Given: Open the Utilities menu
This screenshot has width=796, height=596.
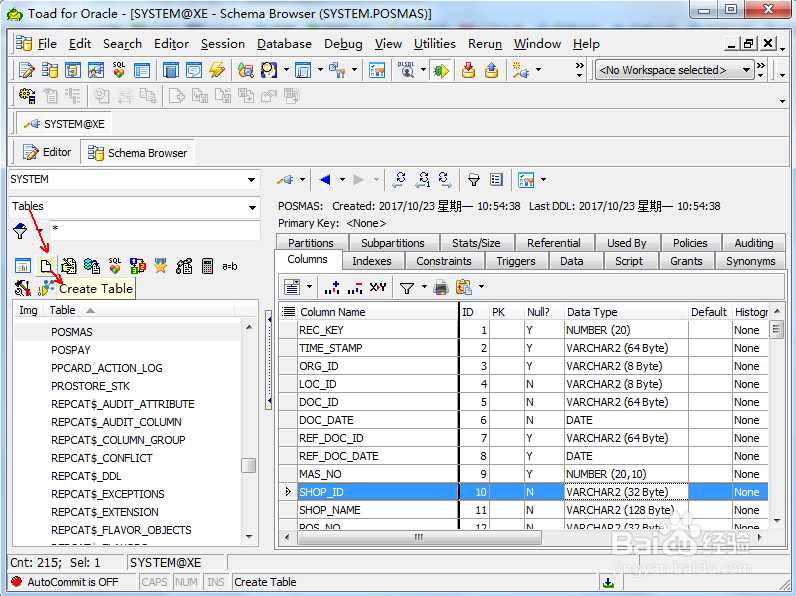Looking at the screenshot, I should click(x=435, y=44).
